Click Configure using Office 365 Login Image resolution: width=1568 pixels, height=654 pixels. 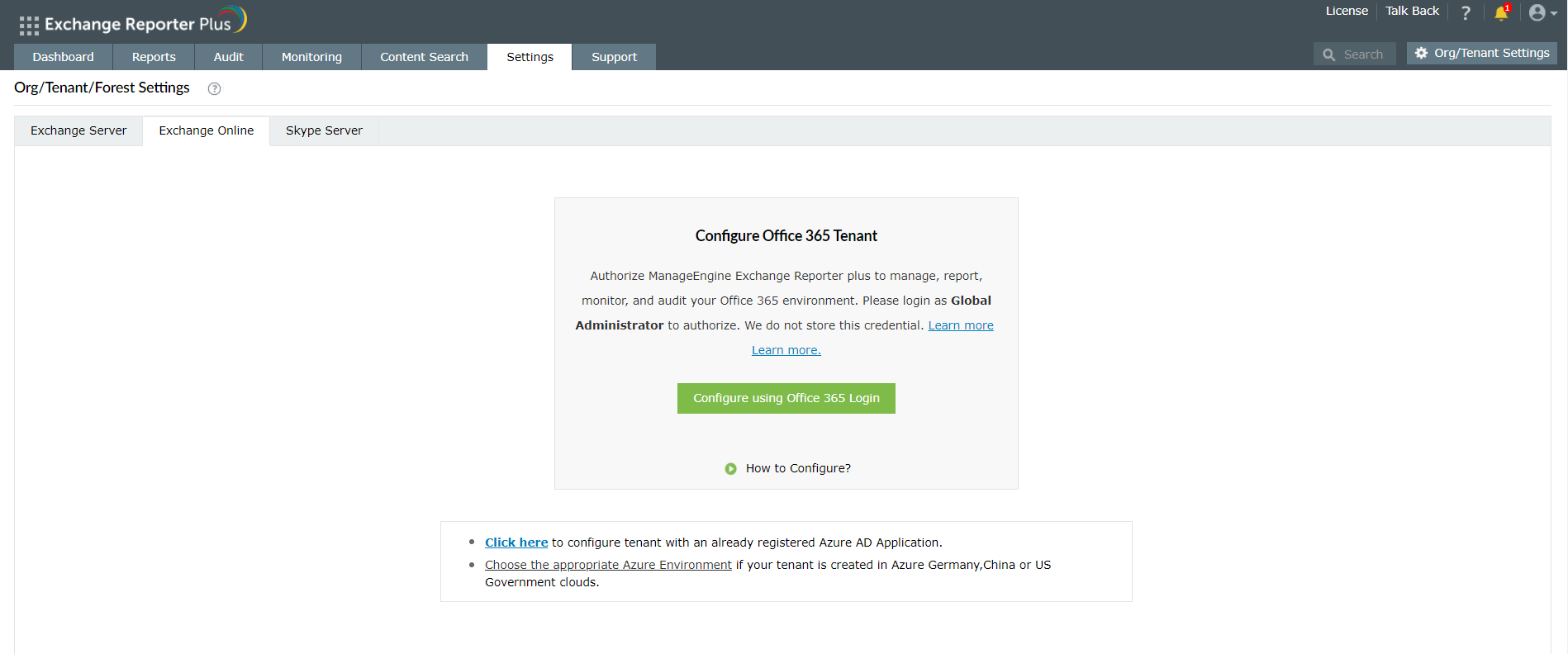[786, 398]
